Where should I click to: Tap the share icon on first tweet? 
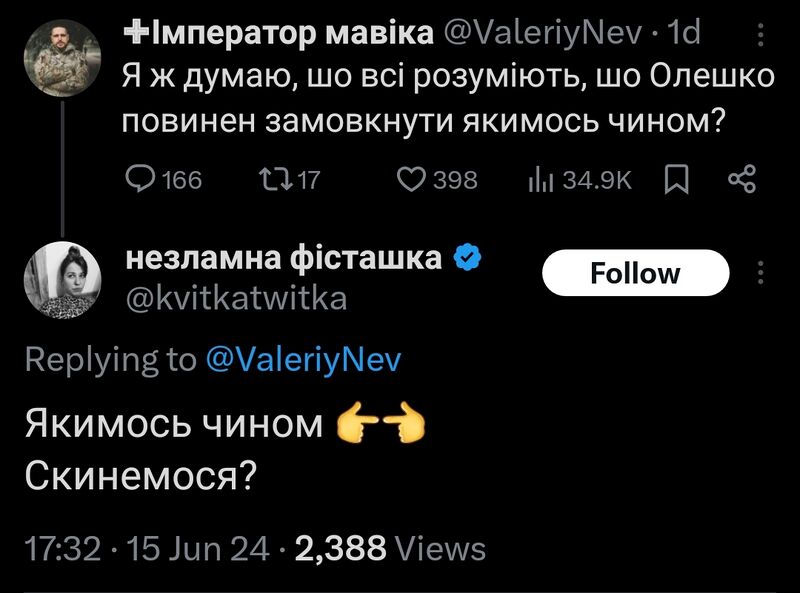click(x=741, y=180)
